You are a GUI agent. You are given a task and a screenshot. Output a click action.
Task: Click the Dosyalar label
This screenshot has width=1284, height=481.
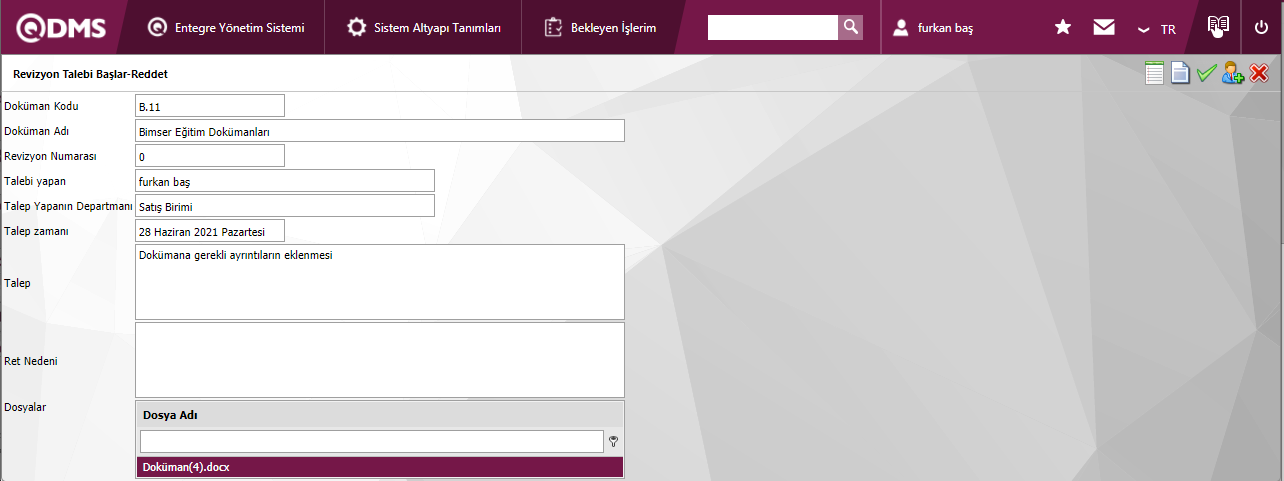26,407
